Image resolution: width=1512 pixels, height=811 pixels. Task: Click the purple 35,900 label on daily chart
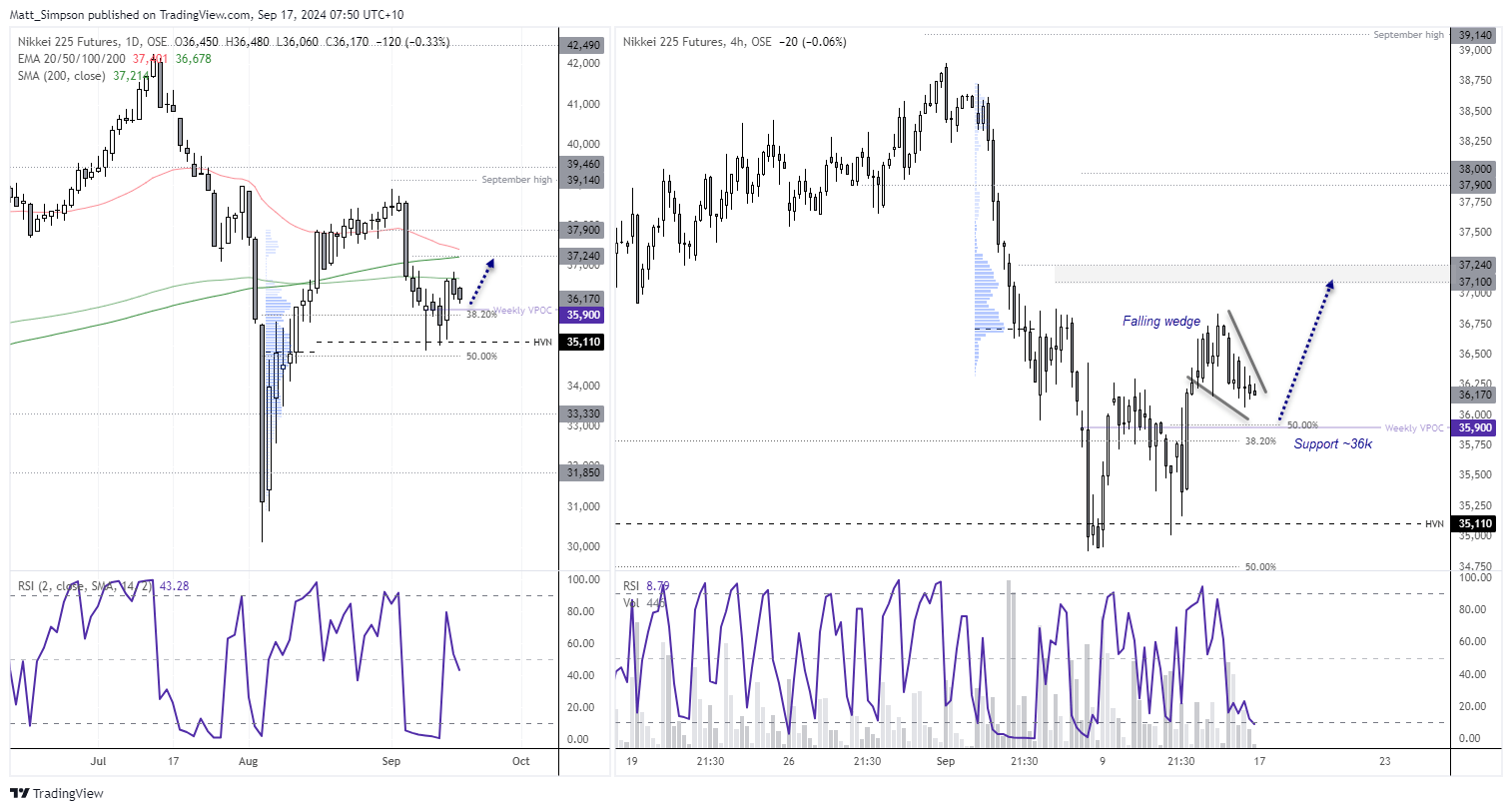pos(582,315)
